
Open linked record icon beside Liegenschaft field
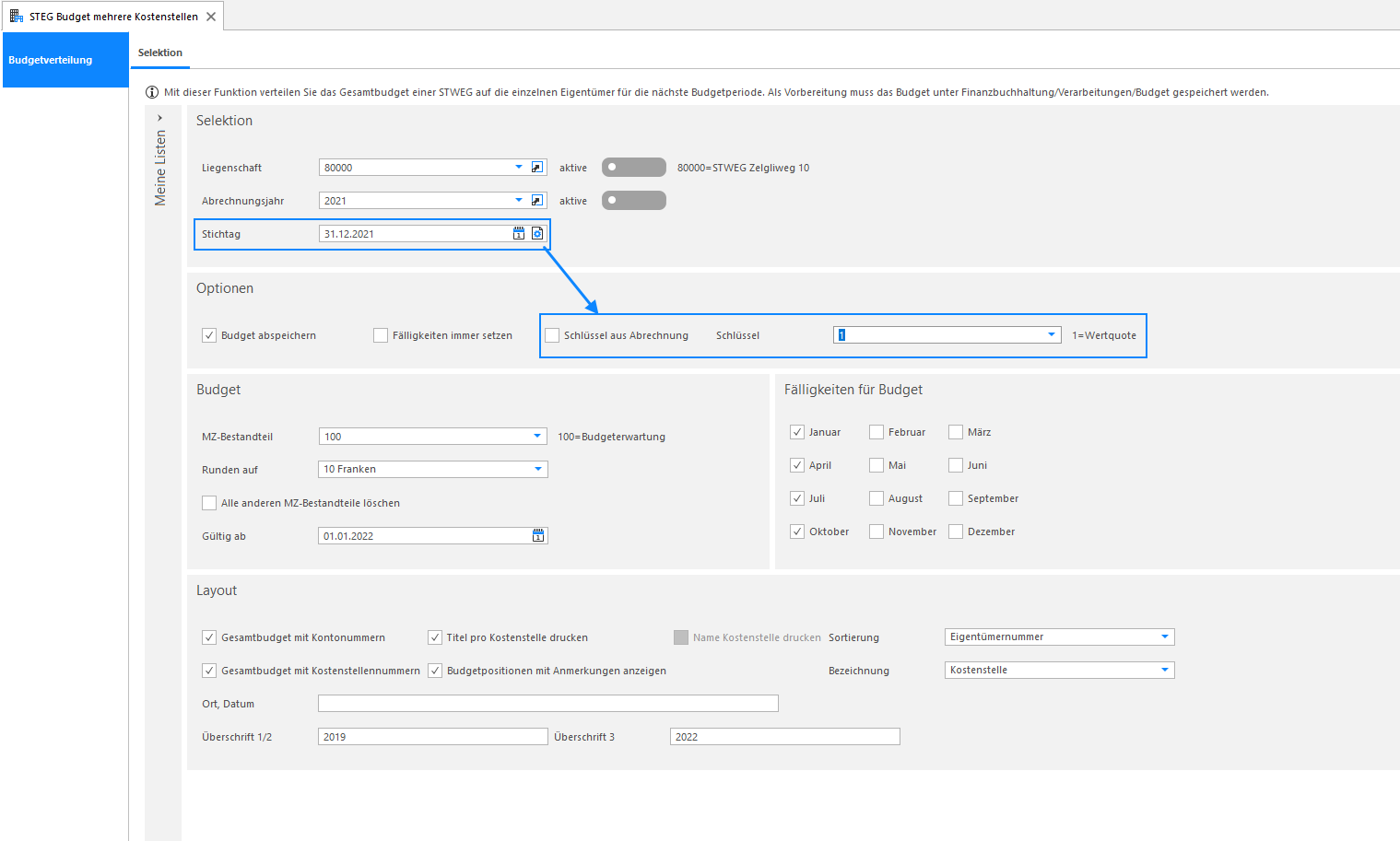[x=537, y=168]
